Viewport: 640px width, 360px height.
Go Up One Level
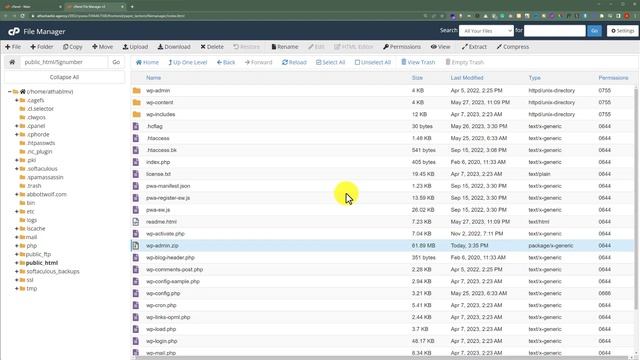pyautogui.click(x=188, y=62)
